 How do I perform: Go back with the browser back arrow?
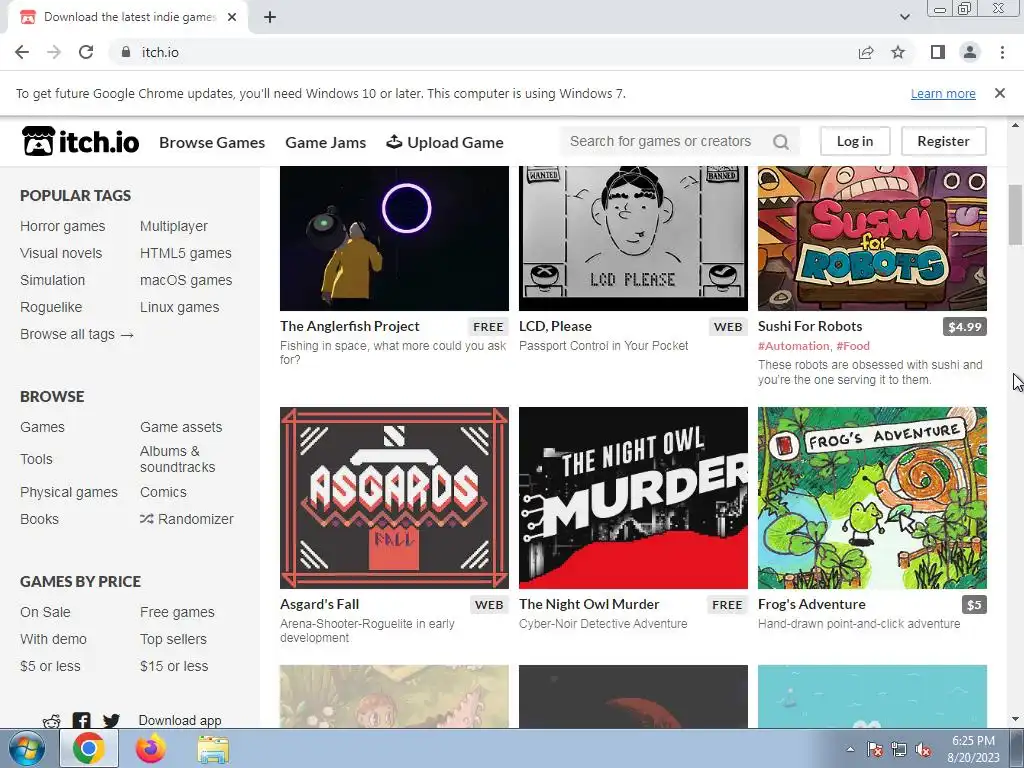click(22, 52)
